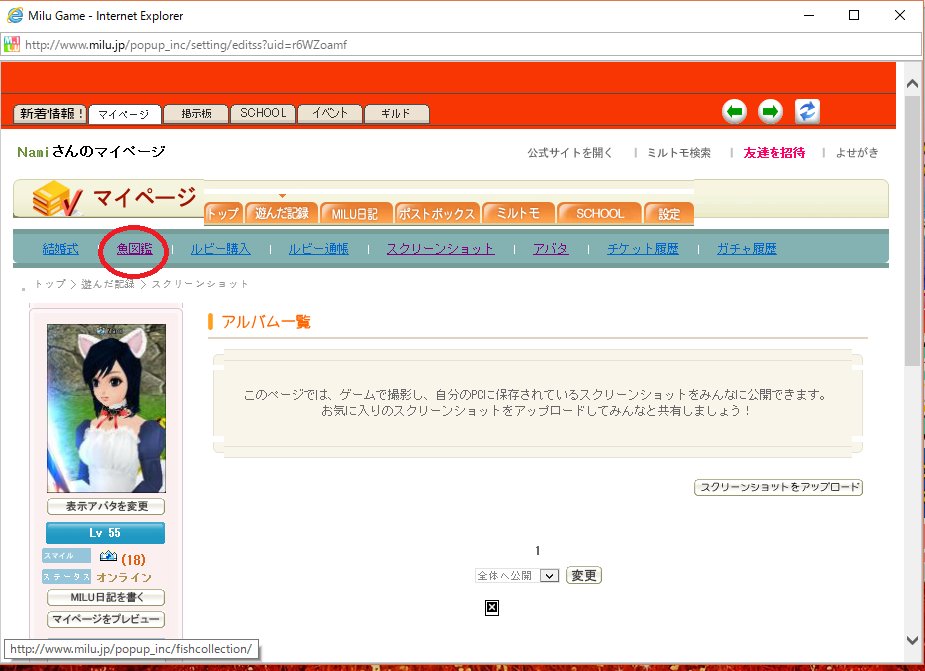This screenshot has width=925, height=671.
Task: Click the My Page book logo icon
Action: pos(55,199)
